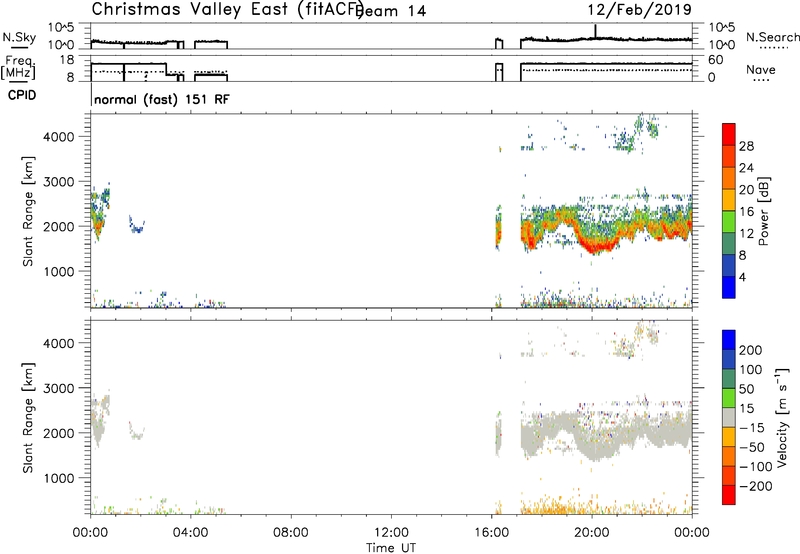Image resolution: width=800 pixels, height=554 pixels.
Task: Click the '16:00' time axis label
Action: pos(491,533)
